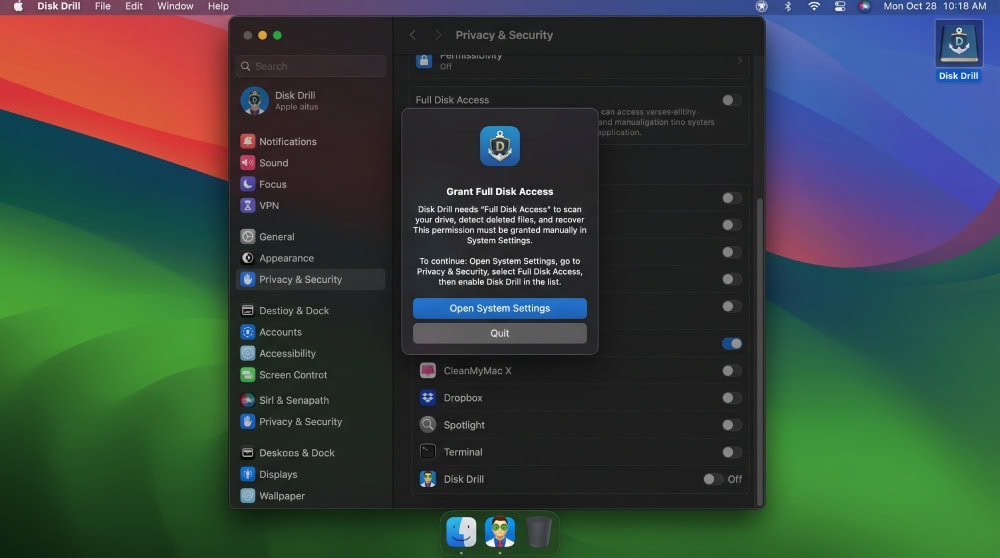Click the Search field in Settings sidebar

coord(311,66)
